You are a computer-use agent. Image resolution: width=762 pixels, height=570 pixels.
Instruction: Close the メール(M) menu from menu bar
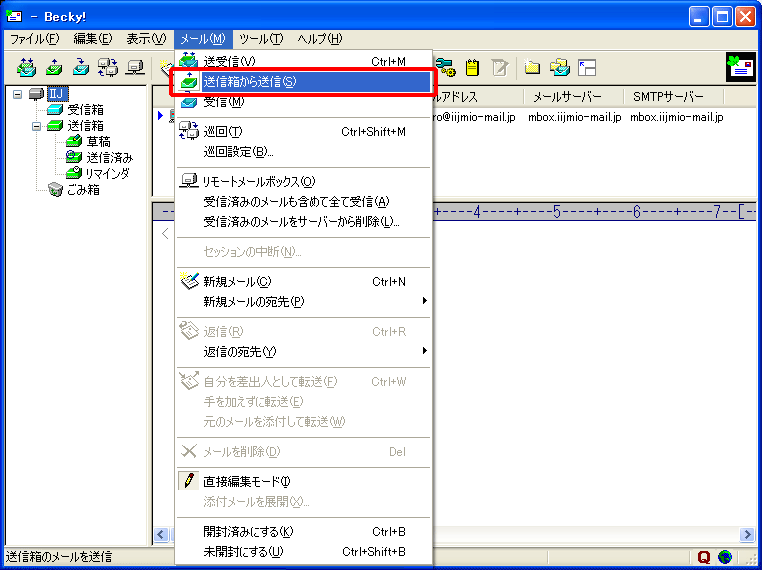pos(203,39)
